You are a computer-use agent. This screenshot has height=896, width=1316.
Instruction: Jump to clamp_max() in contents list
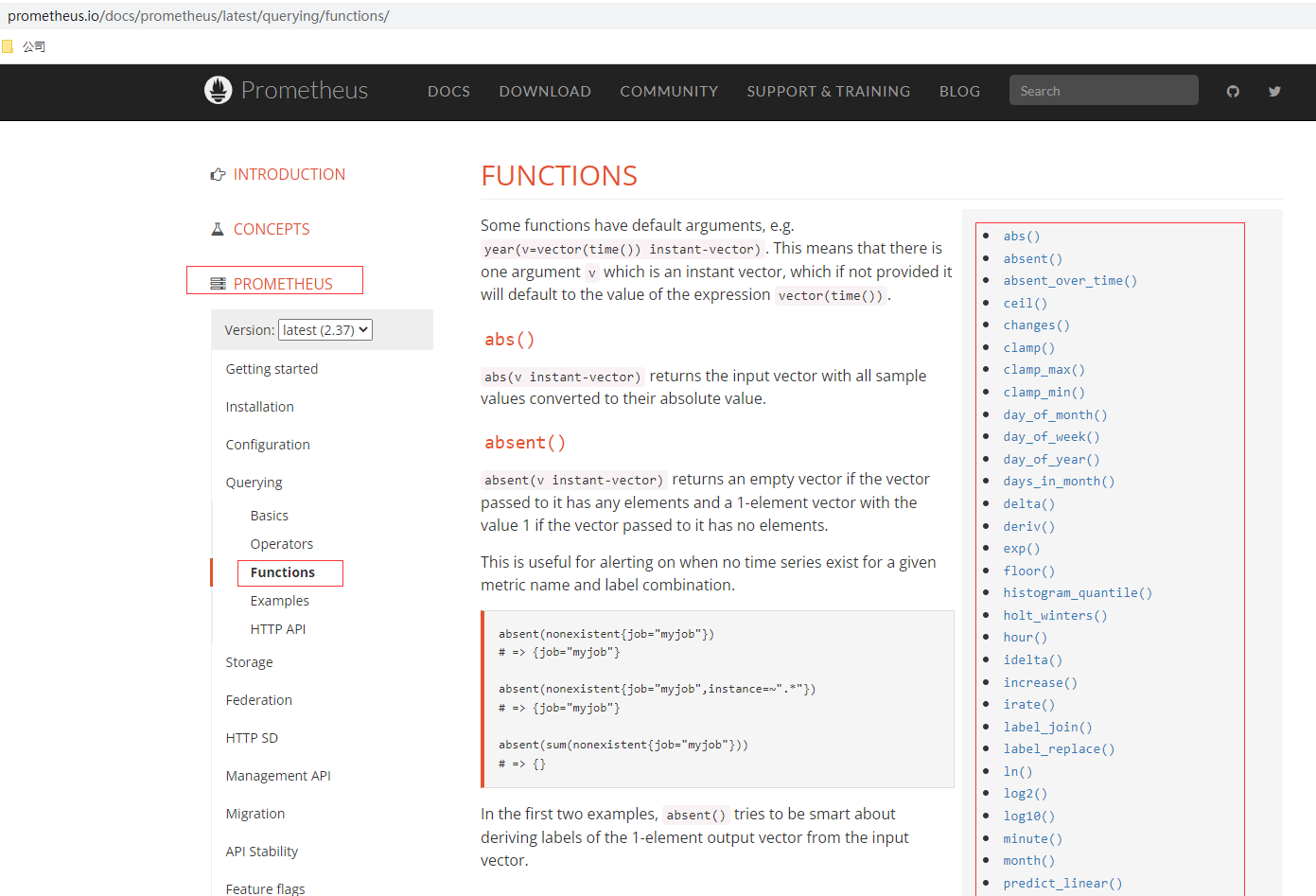[1044, 370]
